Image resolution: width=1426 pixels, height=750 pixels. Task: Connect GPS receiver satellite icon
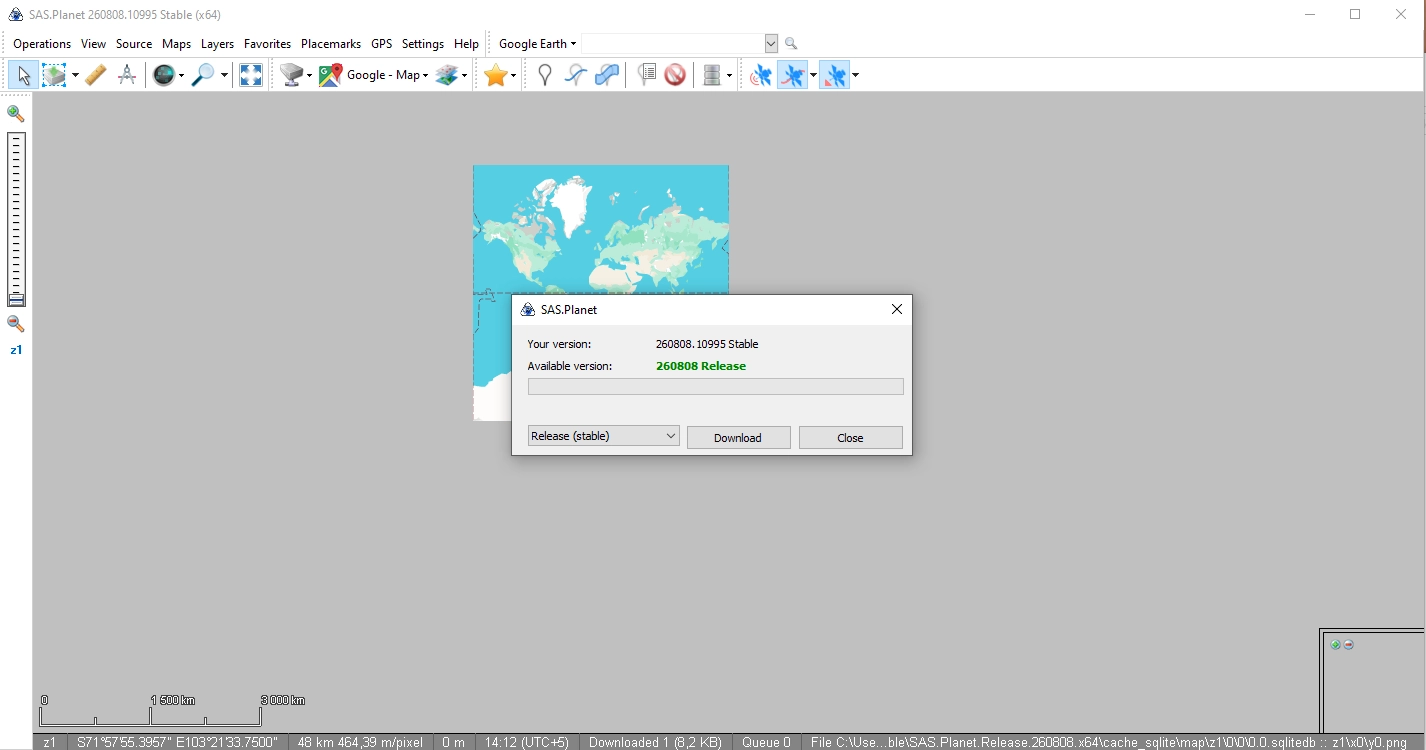tap(761, 75)
